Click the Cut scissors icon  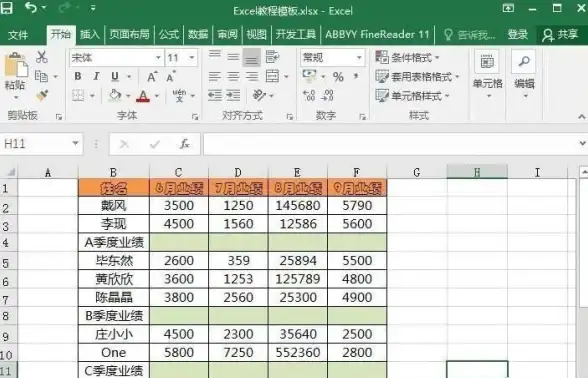(42, 57)
